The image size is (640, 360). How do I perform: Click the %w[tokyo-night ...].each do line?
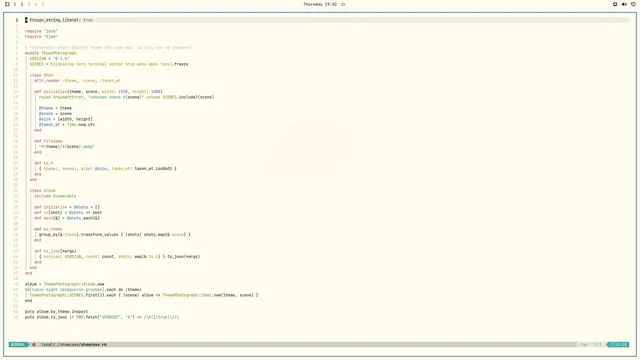[x=83, y=290]
